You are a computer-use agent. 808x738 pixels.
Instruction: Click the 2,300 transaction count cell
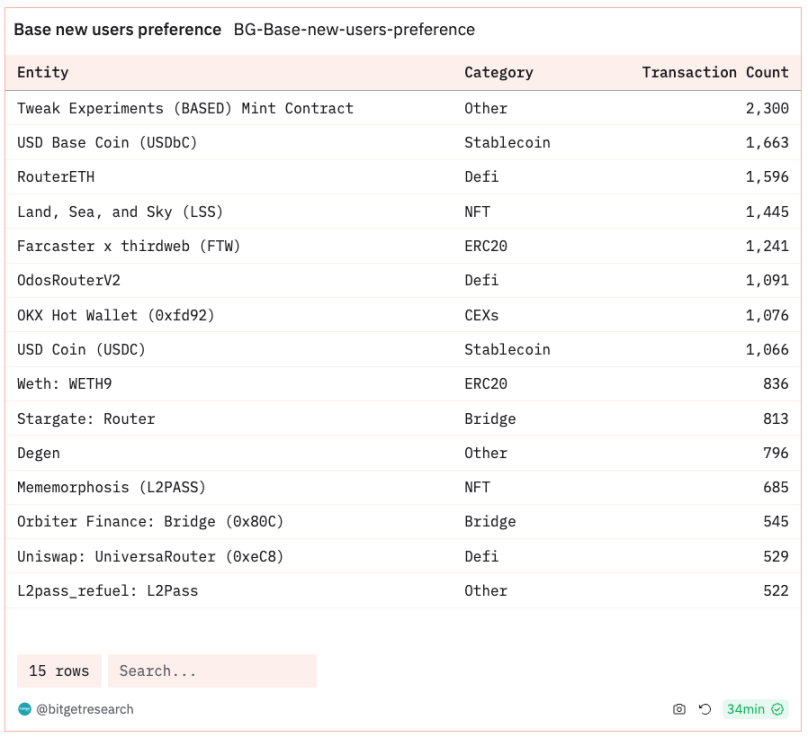coord(766,108)
